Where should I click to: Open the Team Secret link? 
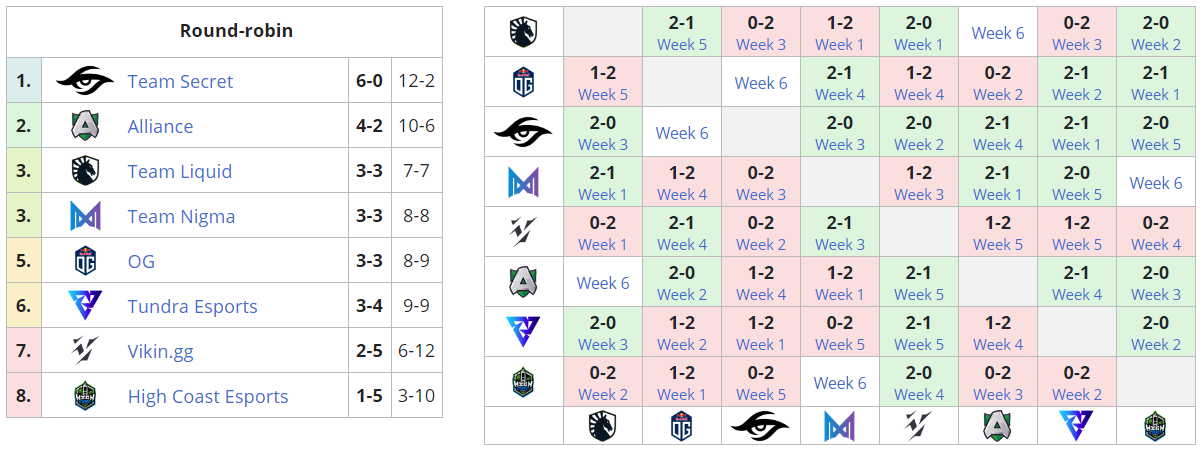click(x=180, y=81)
